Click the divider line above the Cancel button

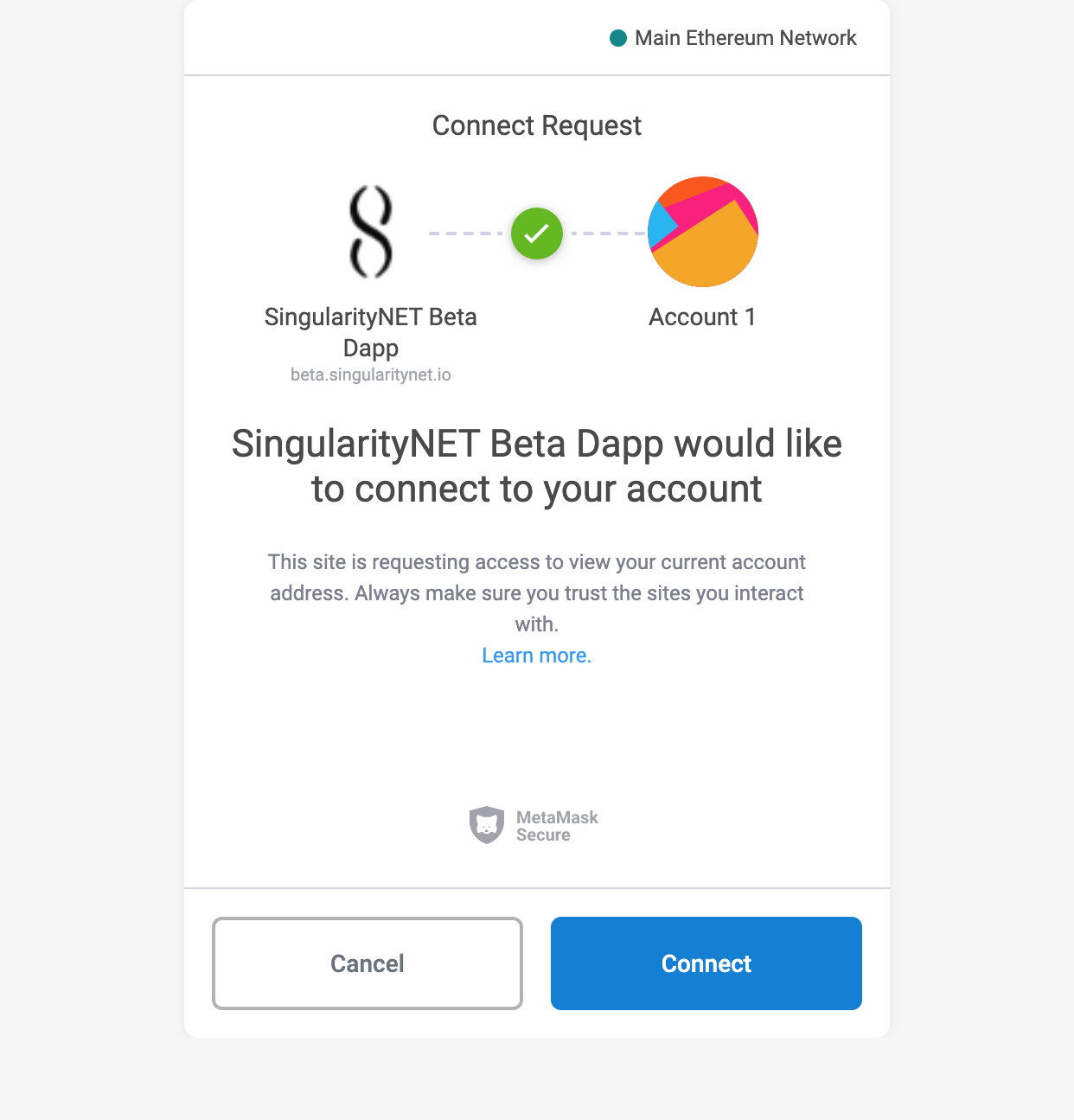coord(537,888)
